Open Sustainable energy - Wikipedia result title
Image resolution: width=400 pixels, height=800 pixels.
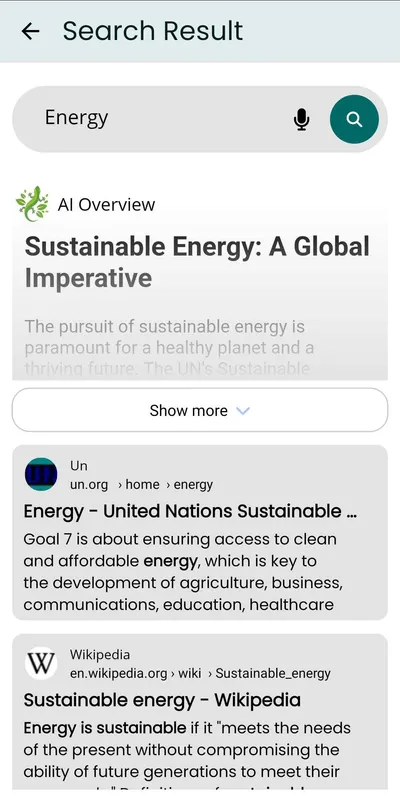pyautogui.click(x=162, y=700)
